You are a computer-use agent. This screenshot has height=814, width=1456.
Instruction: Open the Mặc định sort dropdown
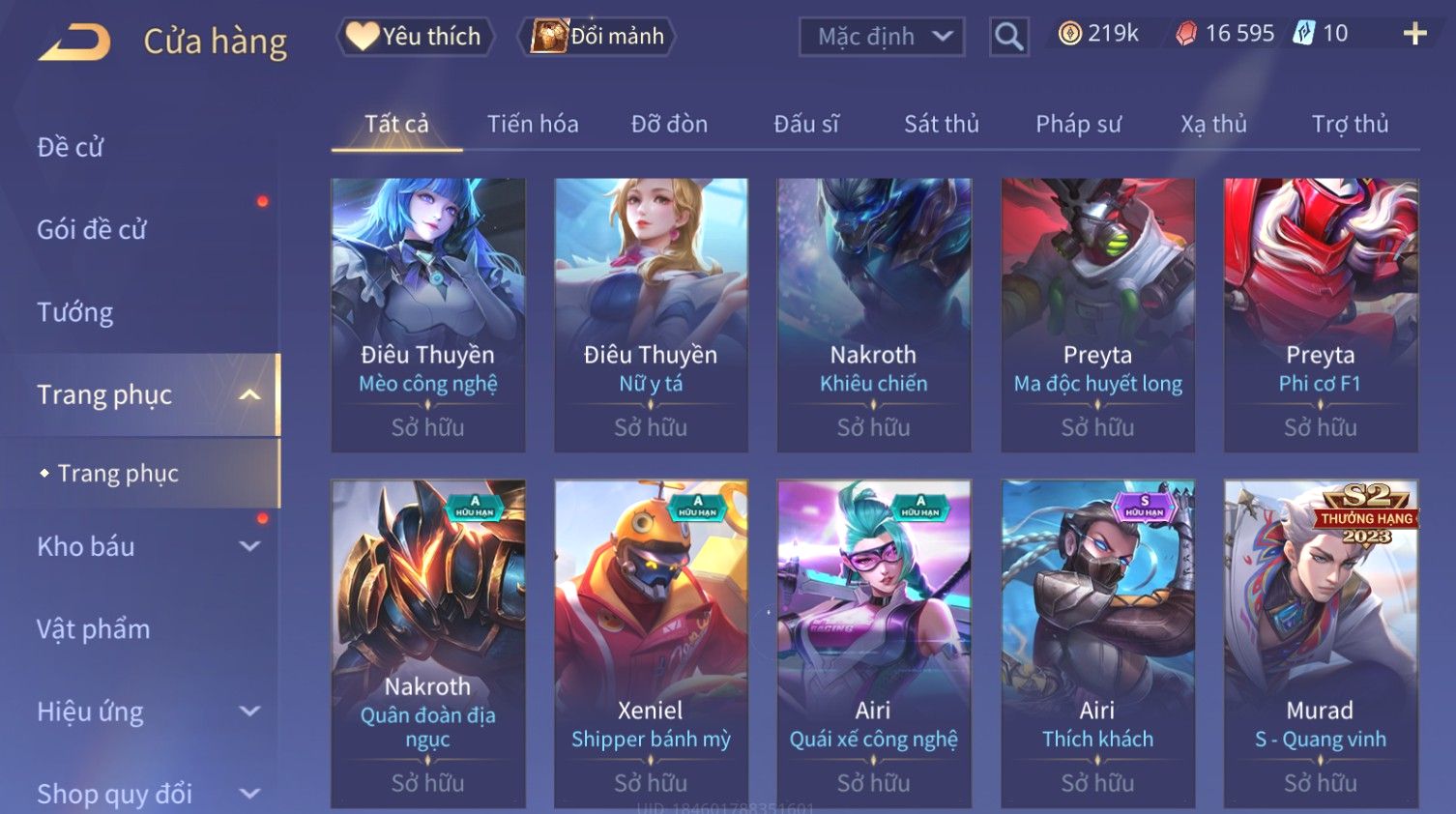[x=882, y=37]
